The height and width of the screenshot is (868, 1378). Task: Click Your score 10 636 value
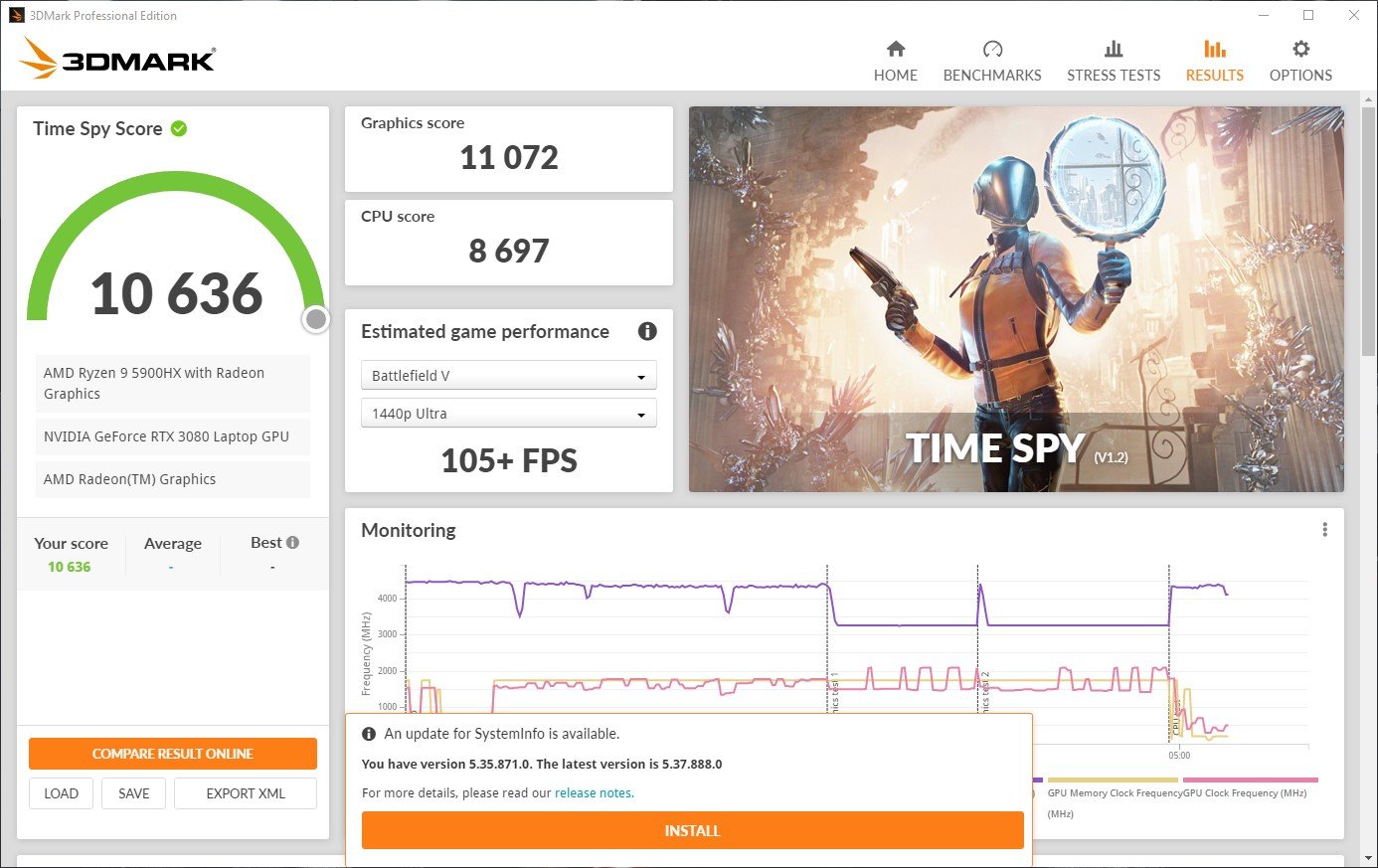click(x=69, y=567)
